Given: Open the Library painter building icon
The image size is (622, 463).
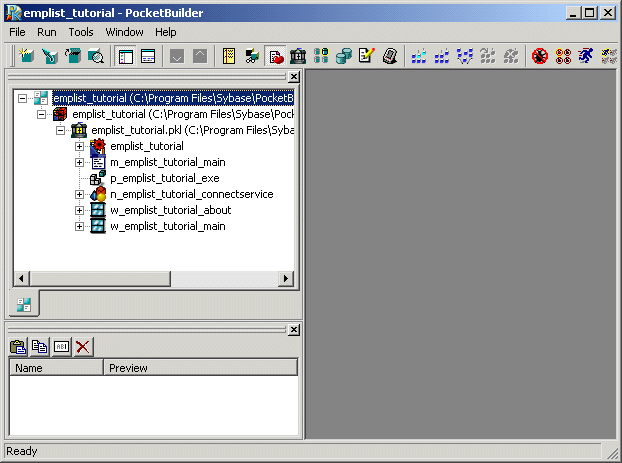Looking at the screenshot, I should [298, 56].
